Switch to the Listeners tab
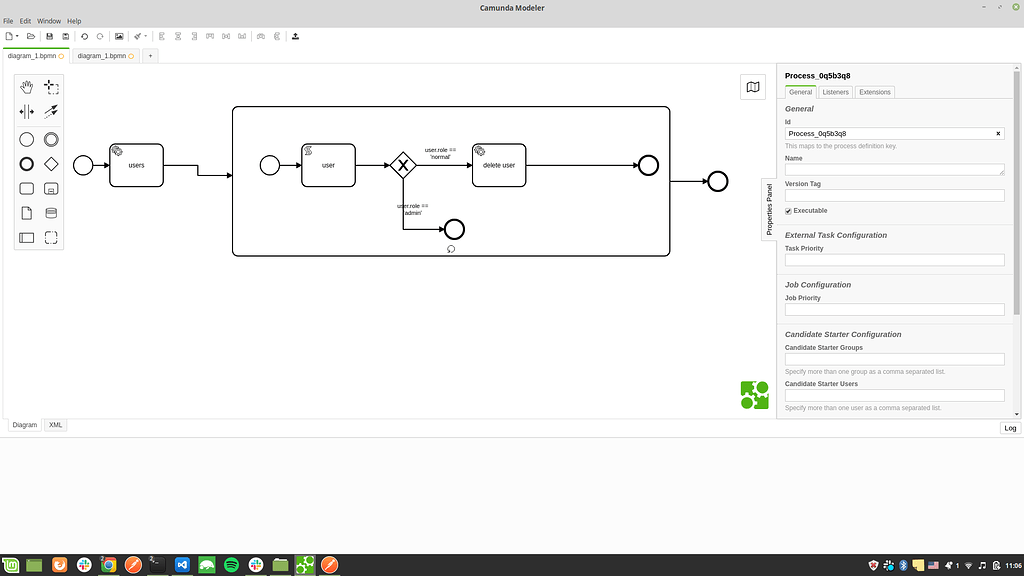The width and height of the screenshot is (1024, 576). pos(836,91)
